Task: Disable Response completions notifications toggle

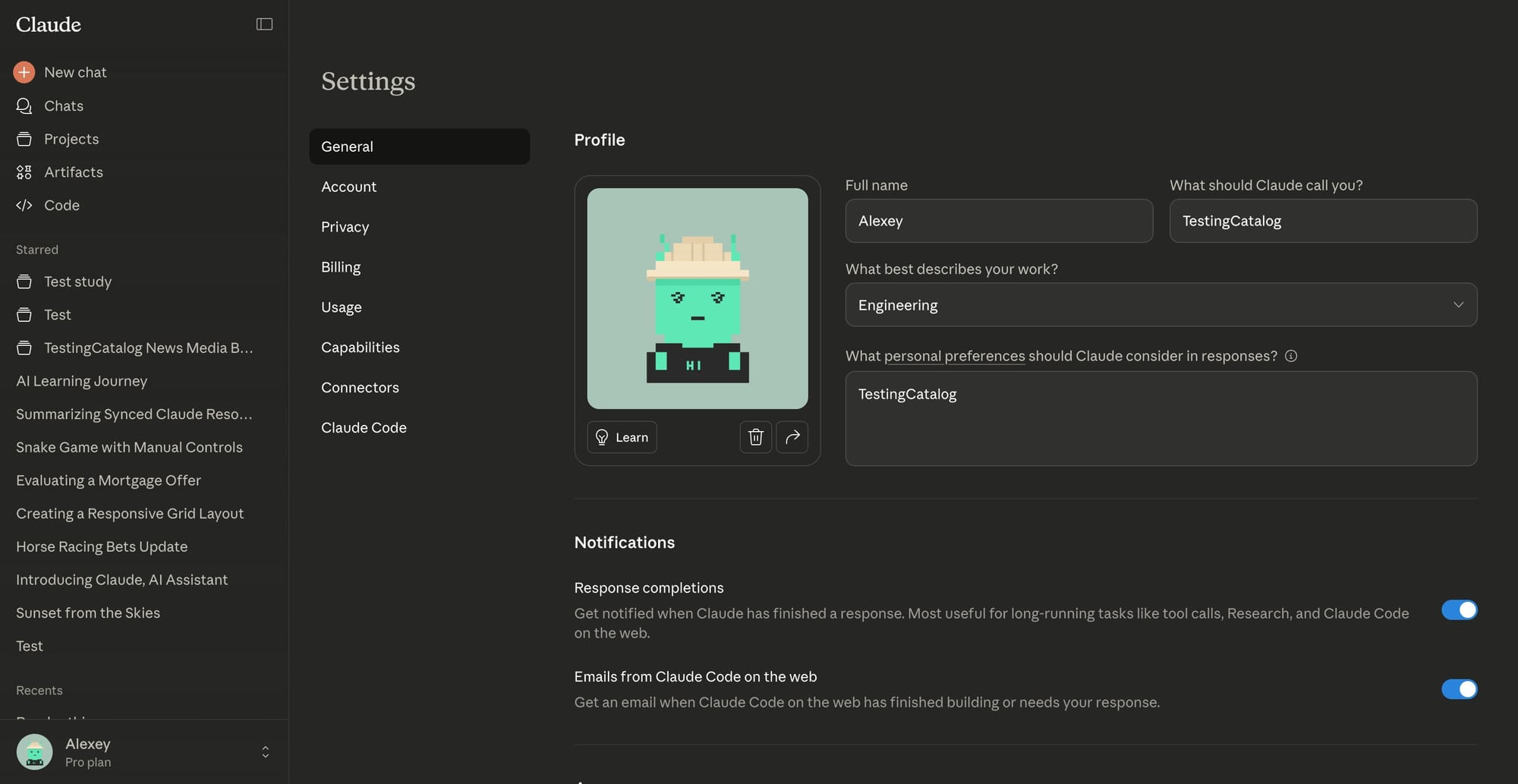Action: point(1459,610)
